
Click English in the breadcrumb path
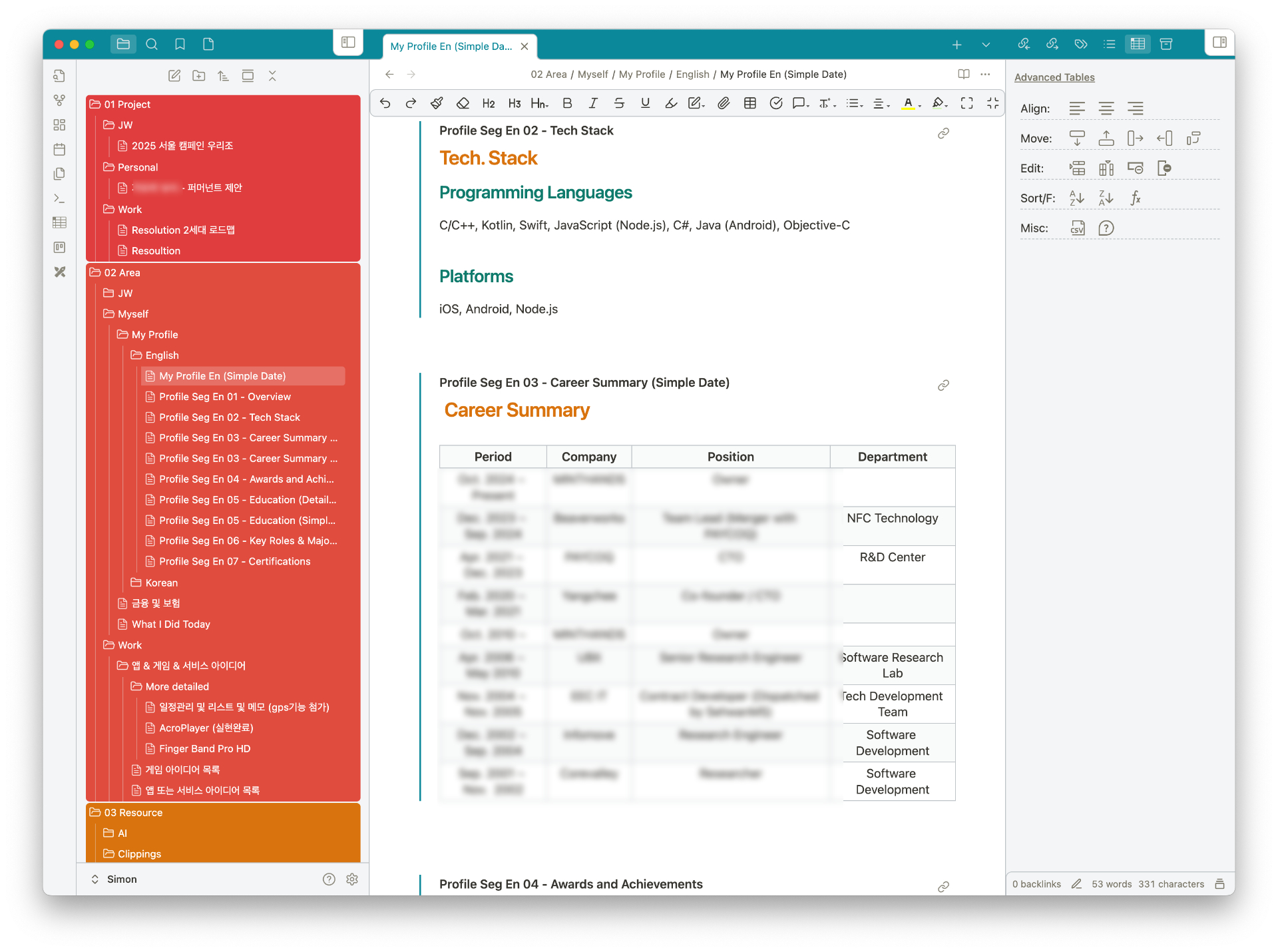[x=692, y=74]
